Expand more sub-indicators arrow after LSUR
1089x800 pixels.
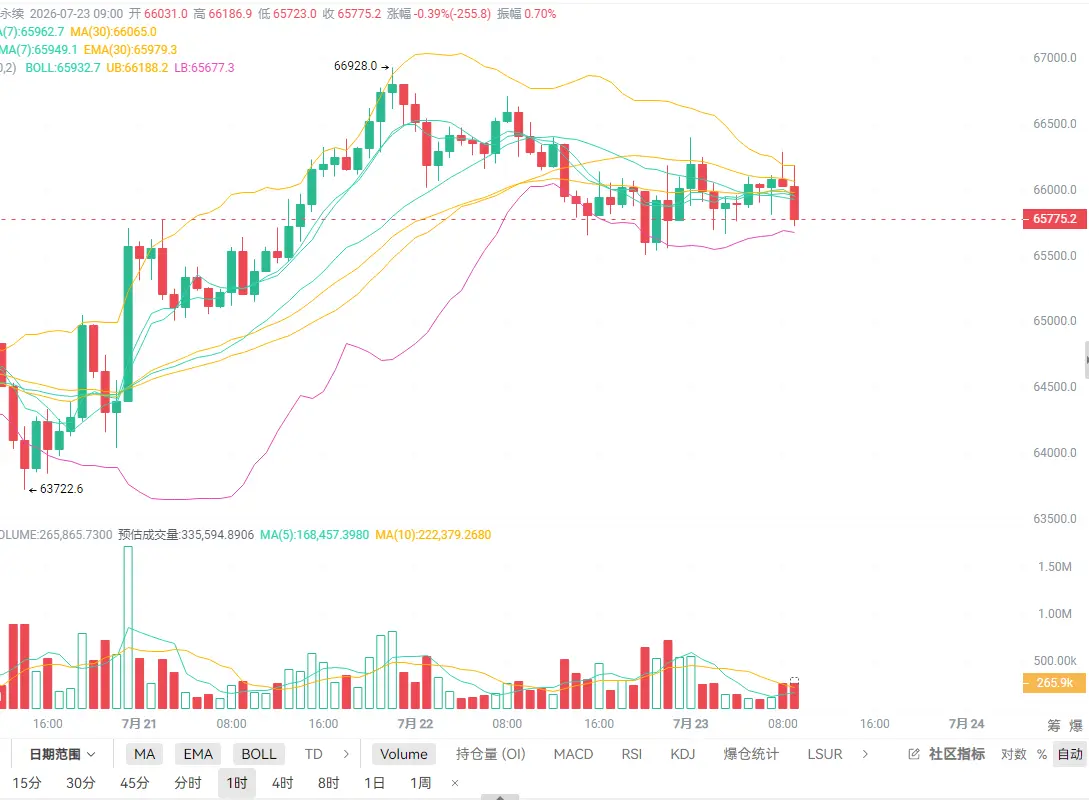point(865,754)
